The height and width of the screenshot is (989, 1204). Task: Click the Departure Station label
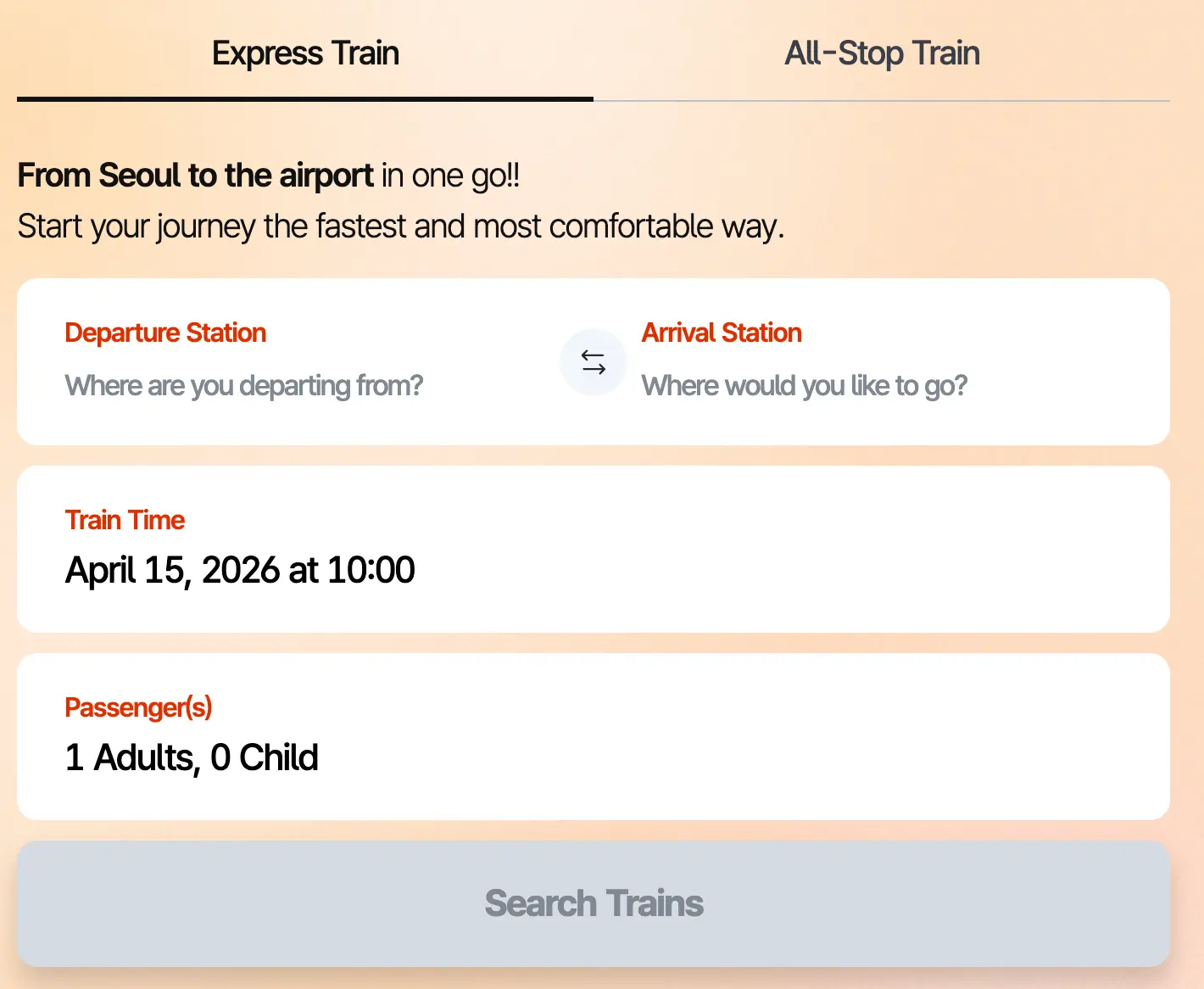tap(165, 332)
